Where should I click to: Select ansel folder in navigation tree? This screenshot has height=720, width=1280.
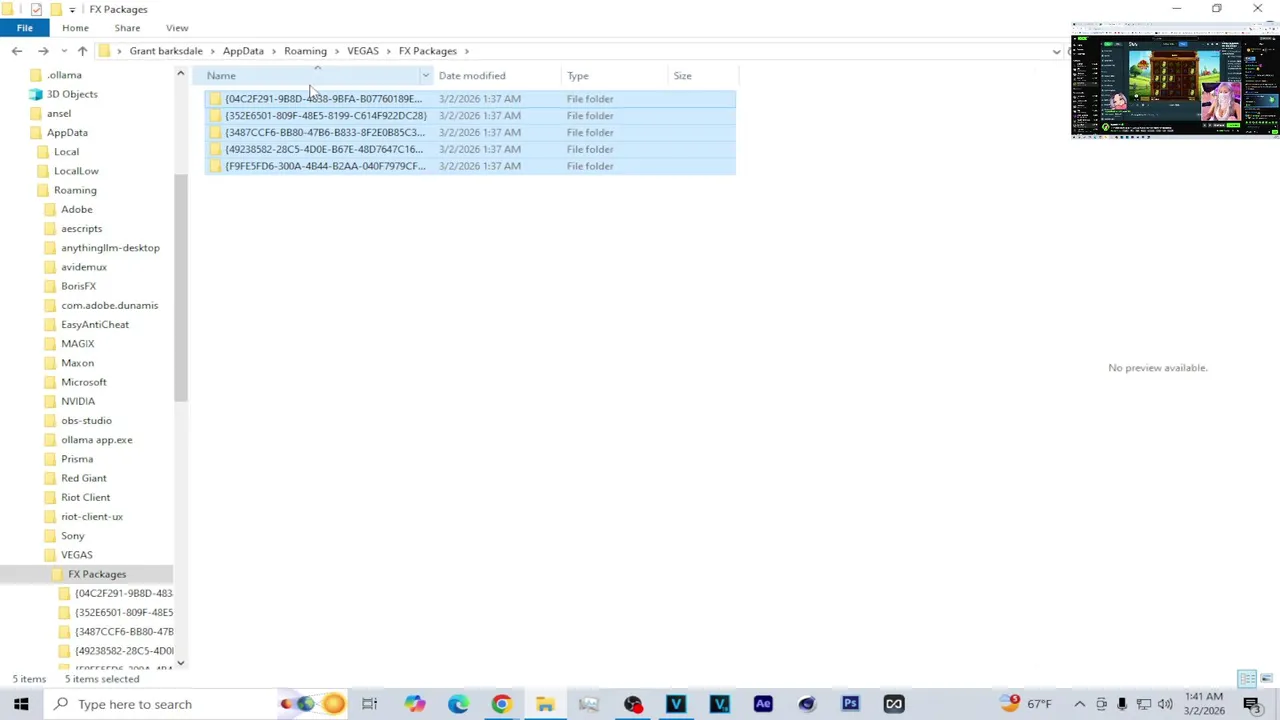coord(59,113)
